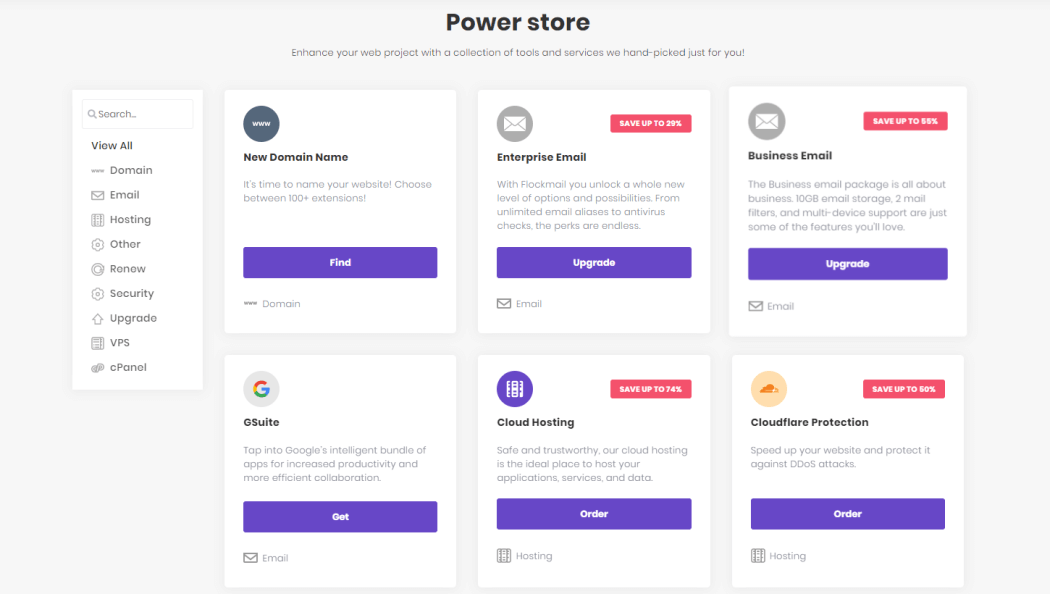Click the purple Cloud Hosting server icon
Image resolution: width=1050 pixels, height=594 pixels.
(x=514, y=388)
